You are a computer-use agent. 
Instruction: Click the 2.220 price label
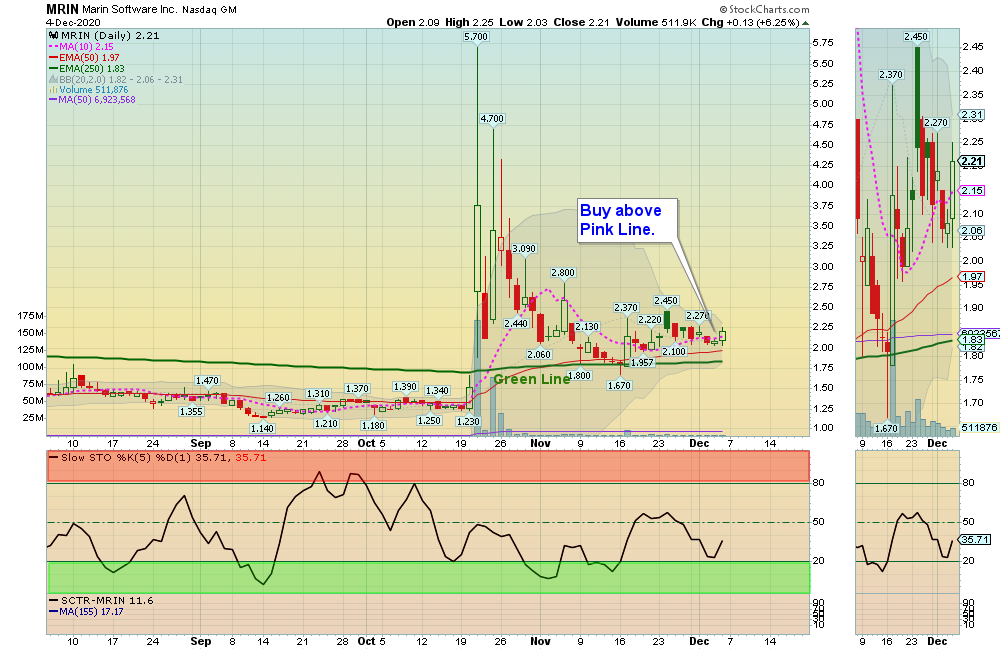pos(650,320)
